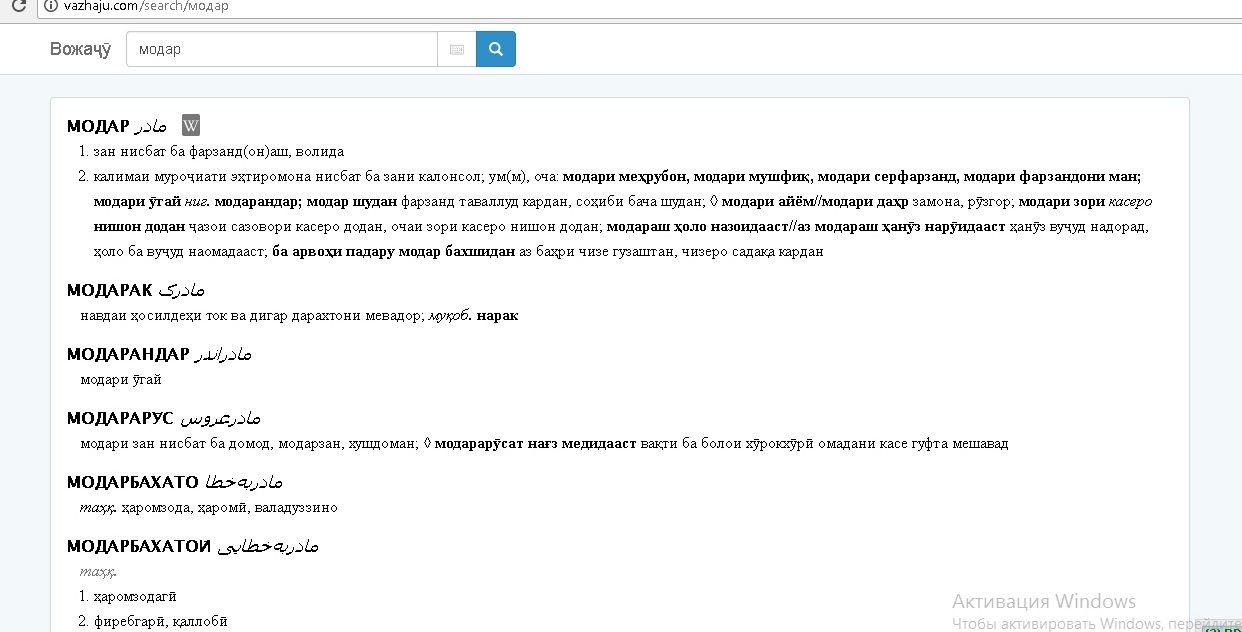This screenshot has width=1242, height=632.
Task: Select the МОДАРБАХАТО entry heading
Action: (132, 482)
